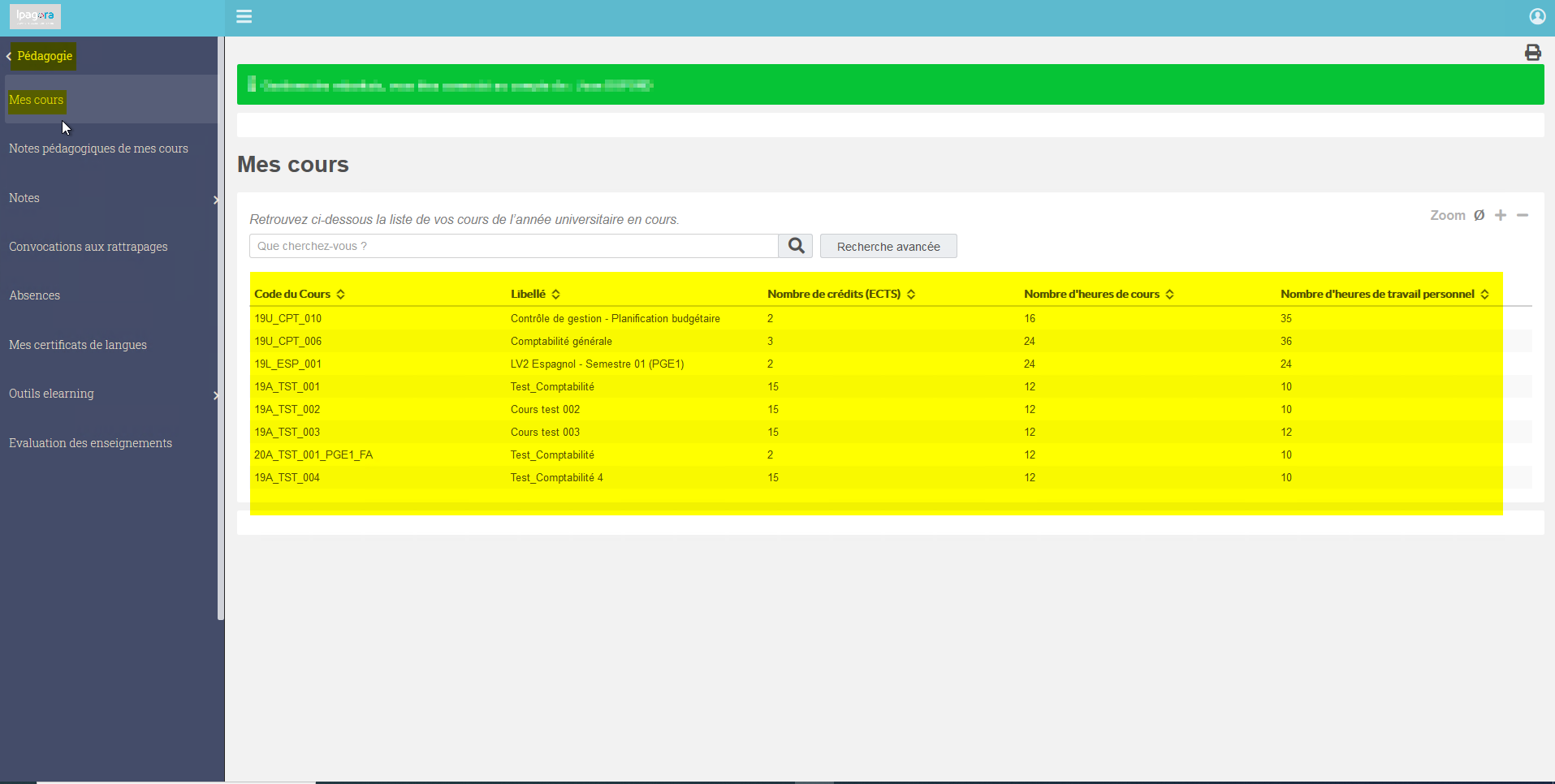Zoom in with the plus icon
The image size is (1555, 784).
click(x=1501, y=215)
